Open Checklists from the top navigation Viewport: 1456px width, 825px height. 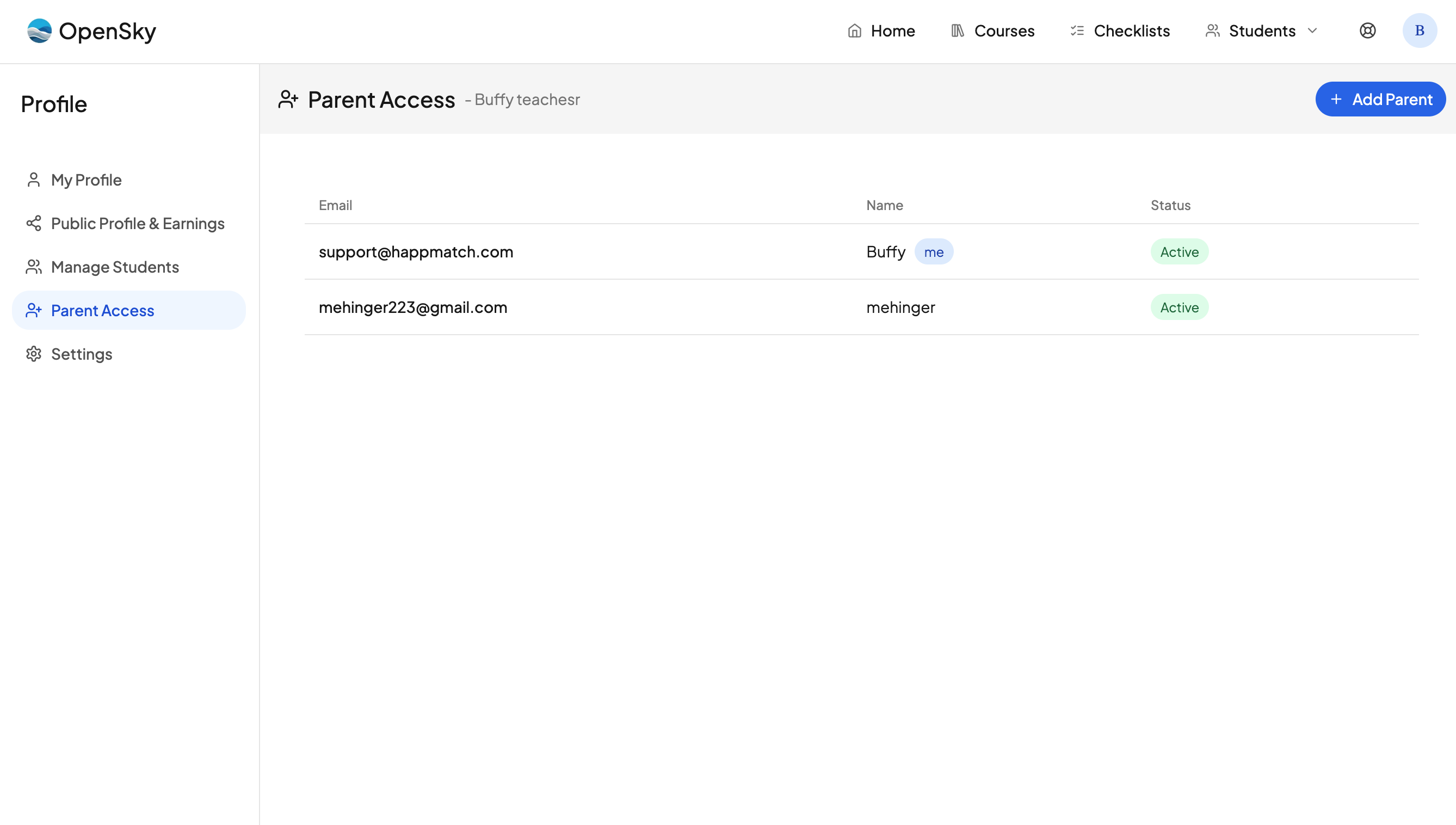coord(1120,30)
